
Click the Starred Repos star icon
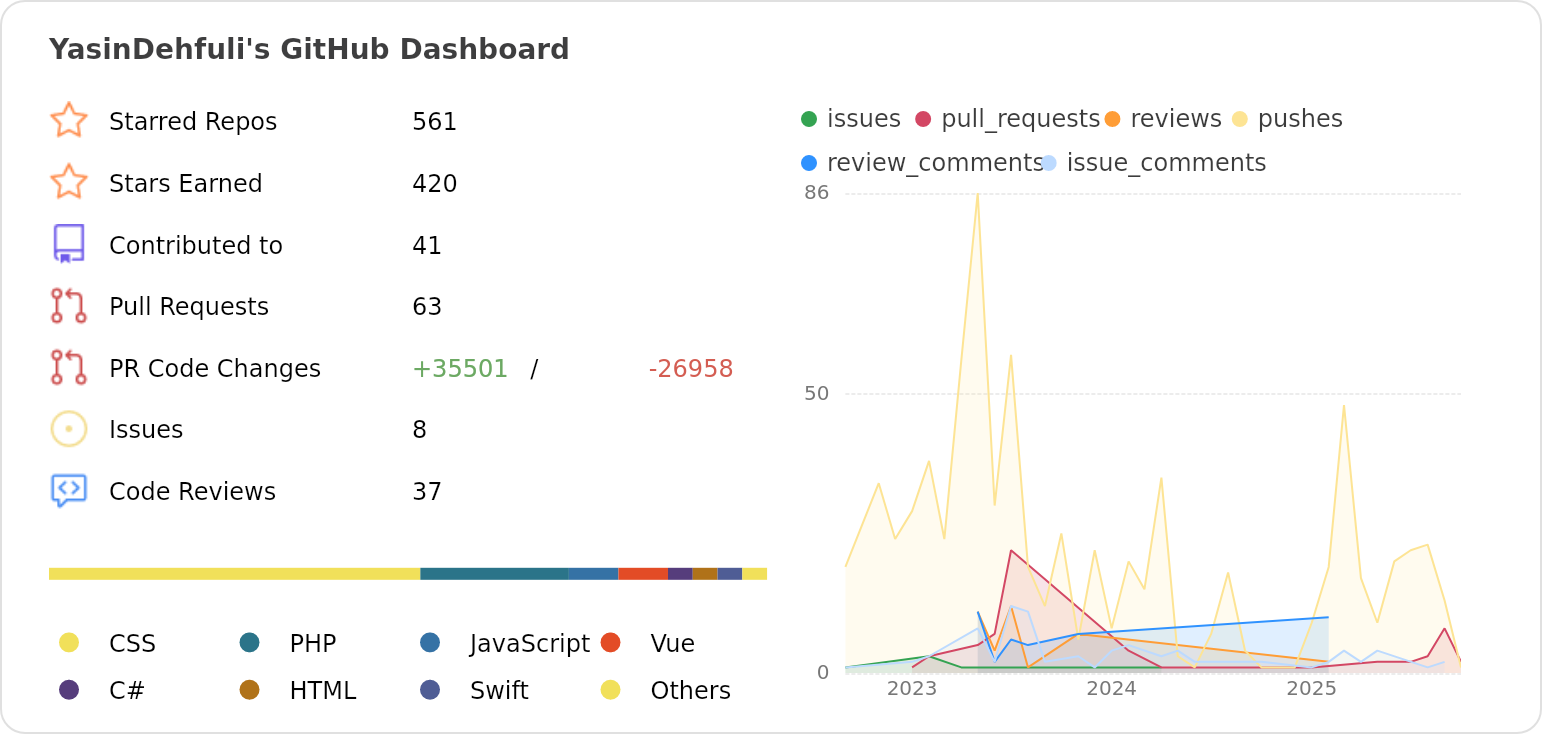click(68, 121)
